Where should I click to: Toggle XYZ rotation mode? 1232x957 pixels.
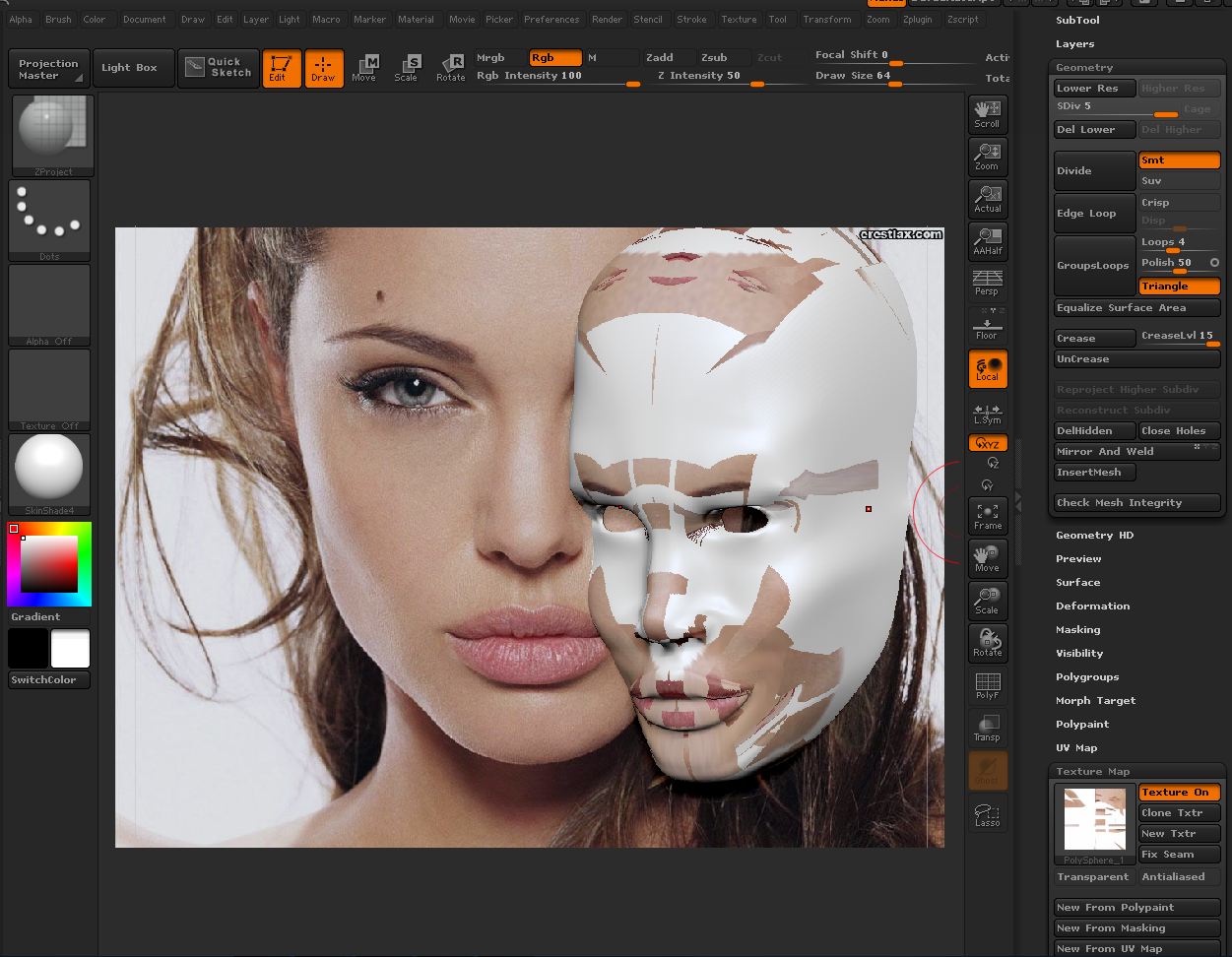(x=988, y=444)
